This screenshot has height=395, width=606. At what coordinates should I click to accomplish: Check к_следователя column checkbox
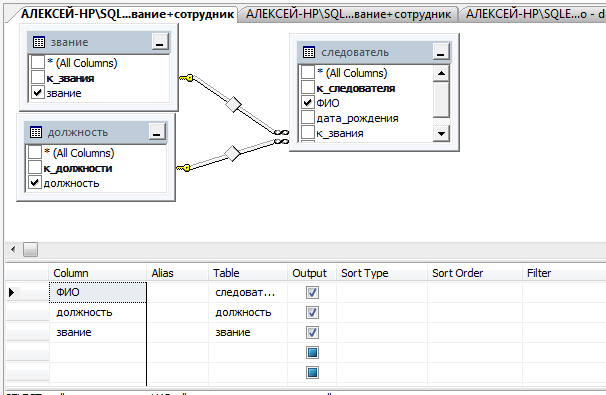[308, 87]
